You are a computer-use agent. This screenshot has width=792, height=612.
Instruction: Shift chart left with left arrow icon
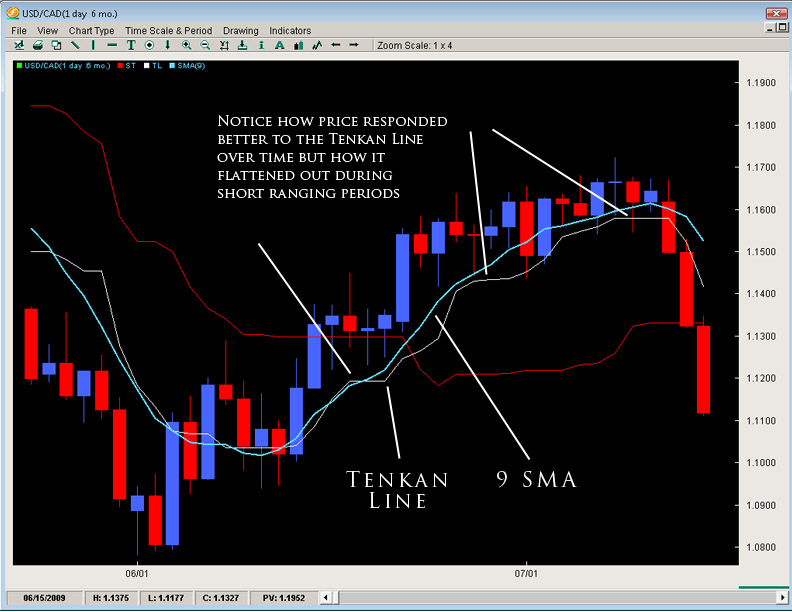335,45
